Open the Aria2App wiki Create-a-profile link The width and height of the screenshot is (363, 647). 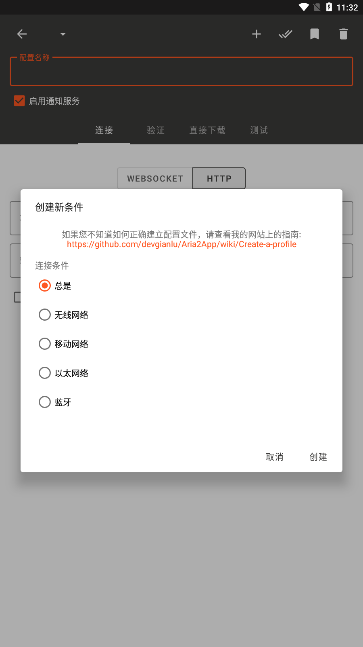point(182,244)
